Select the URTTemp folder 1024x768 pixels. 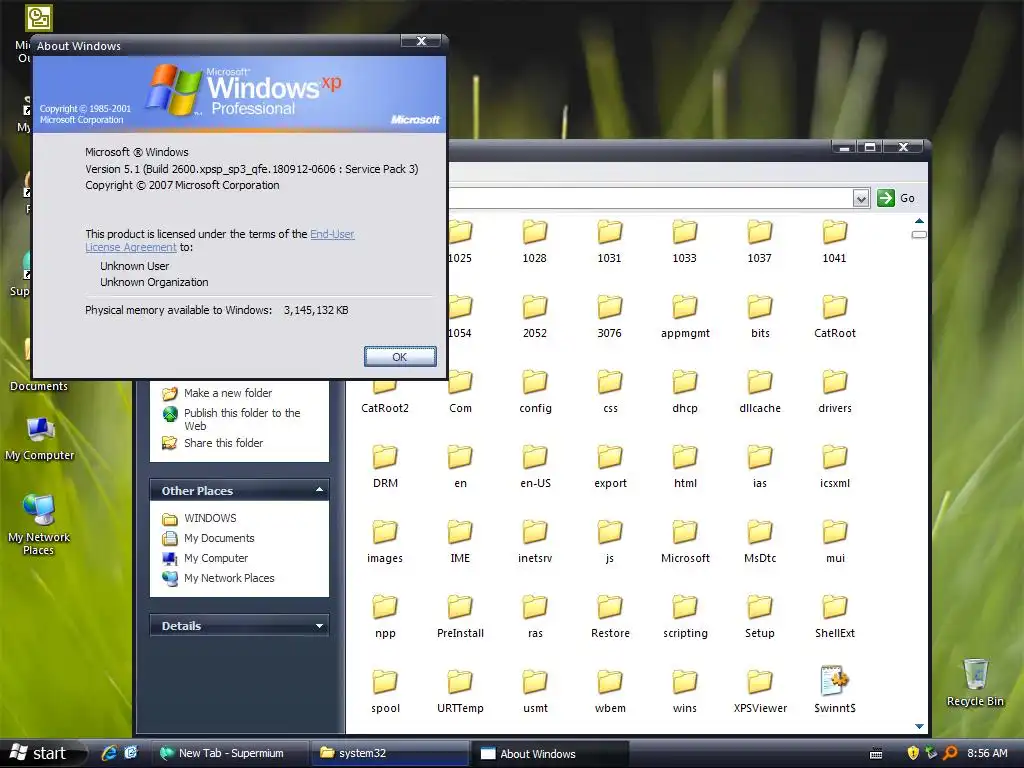click(x=460, y=691)
